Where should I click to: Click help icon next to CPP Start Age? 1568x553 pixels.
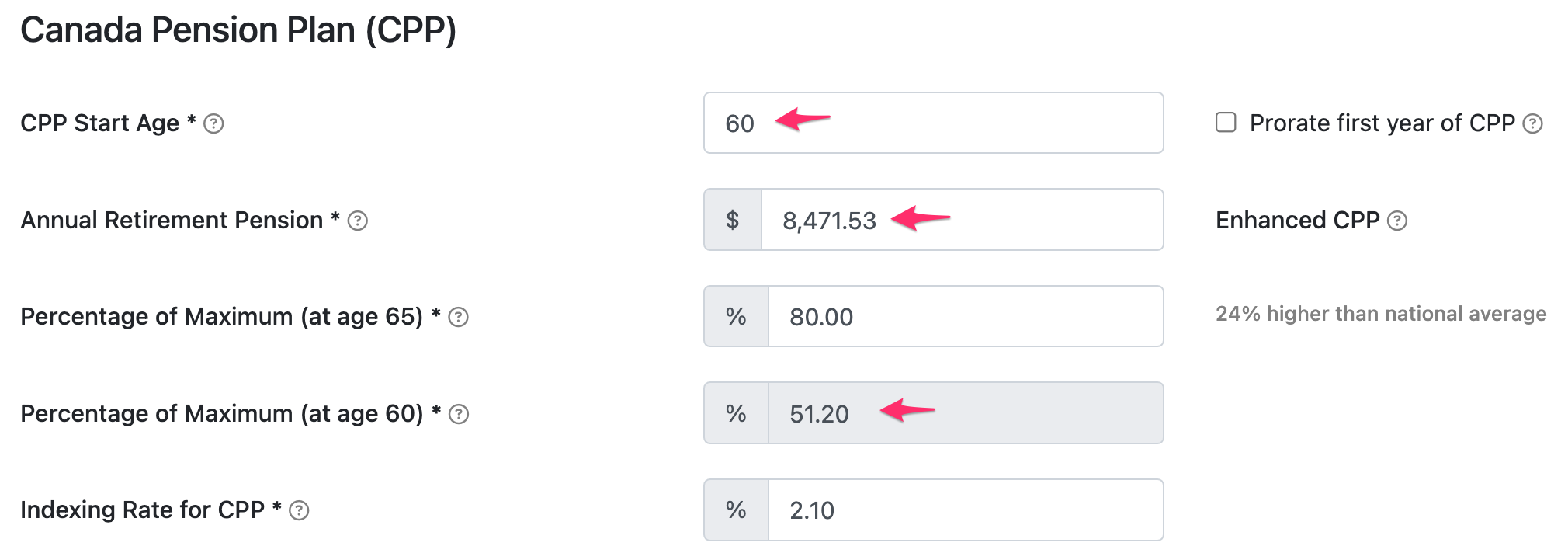tap(213, 123)
